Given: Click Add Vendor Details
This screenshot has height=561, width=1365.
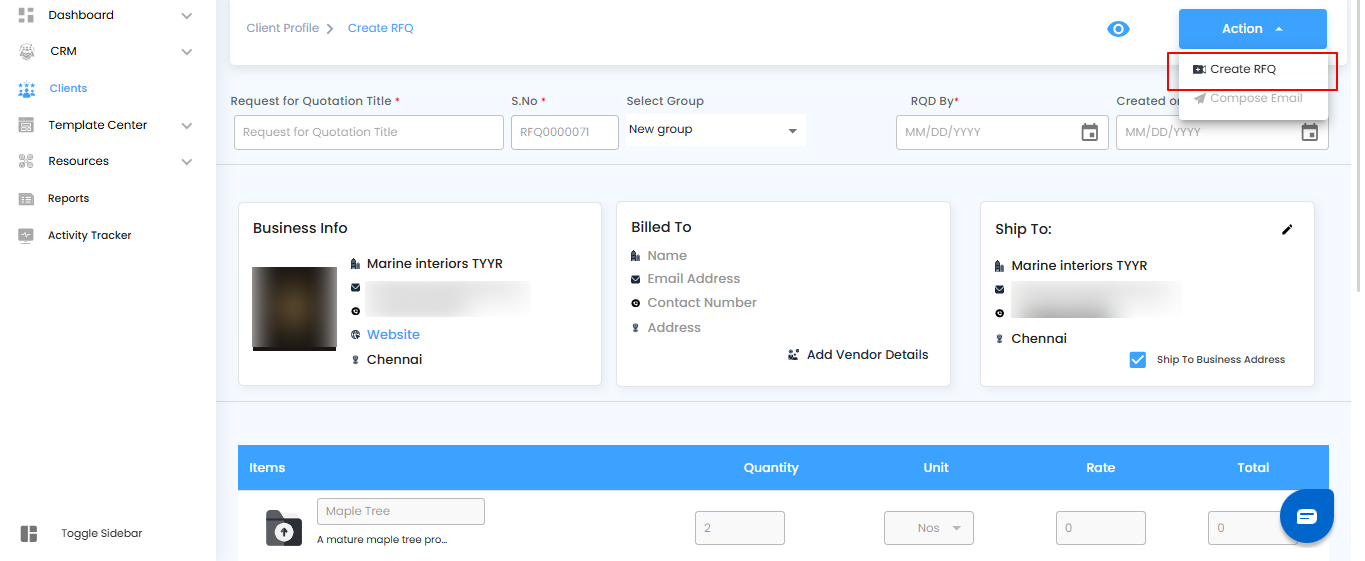Looking at the screenshot, I should 866,355.
